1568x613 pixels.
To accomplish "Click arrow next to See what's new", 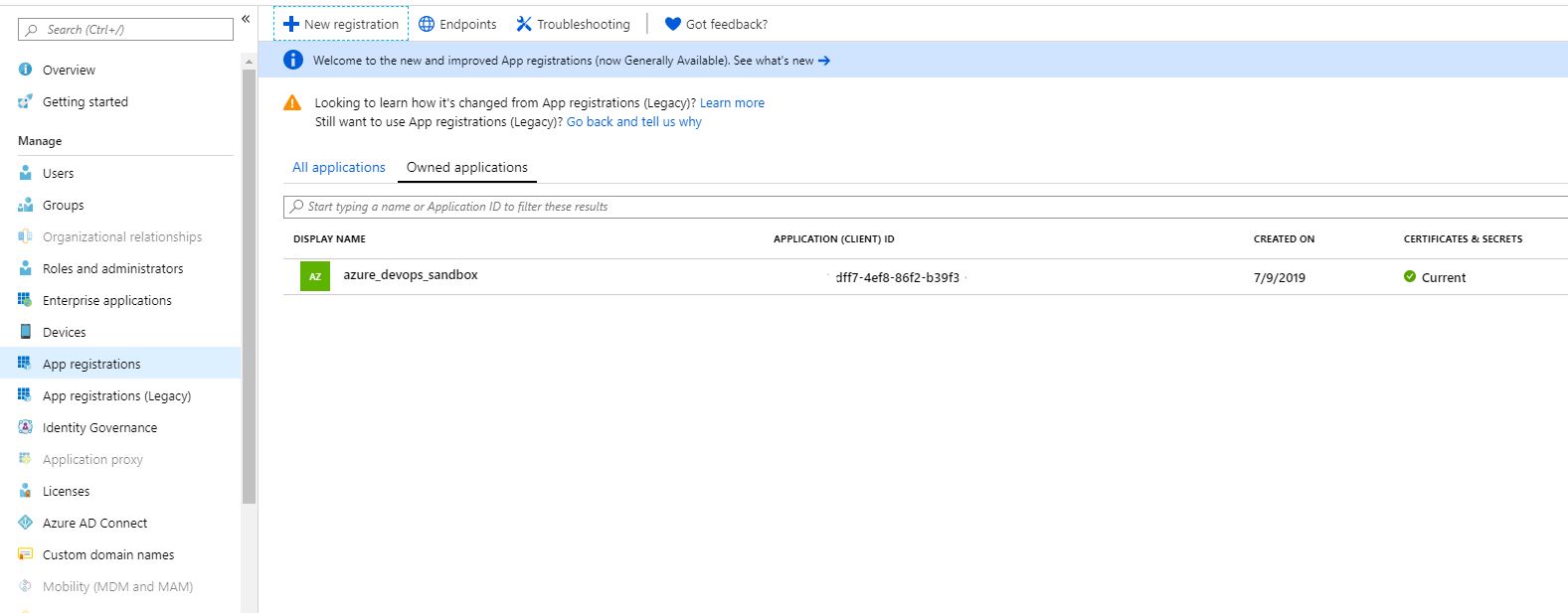I will [824, 61].
